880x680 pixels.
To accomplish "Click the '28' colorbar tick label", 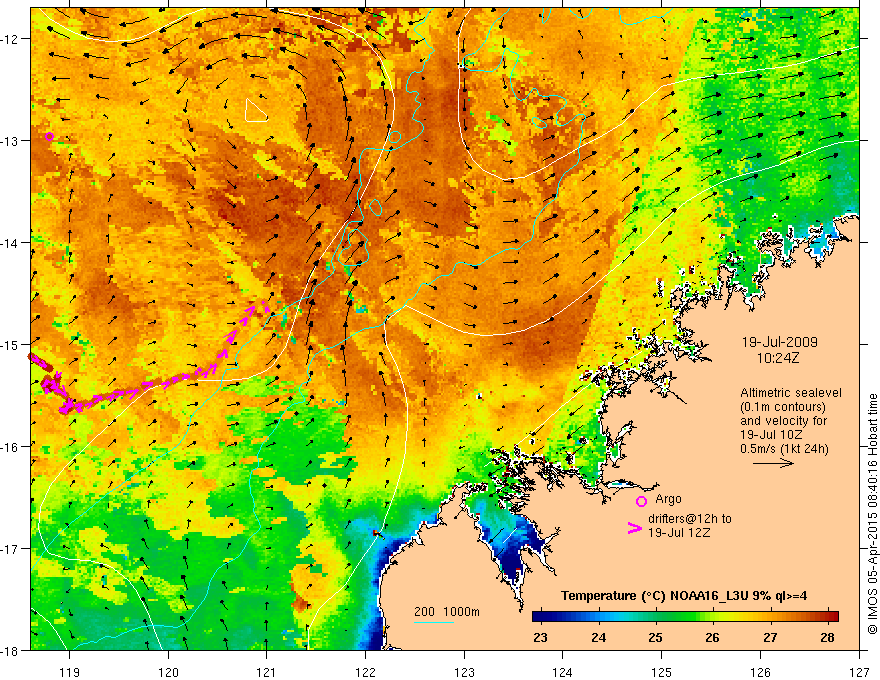I will 827,637.
